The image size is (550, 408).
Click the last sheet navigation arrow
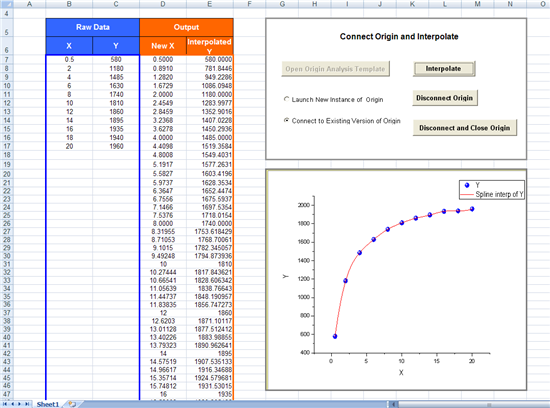(x=27, y=404)
